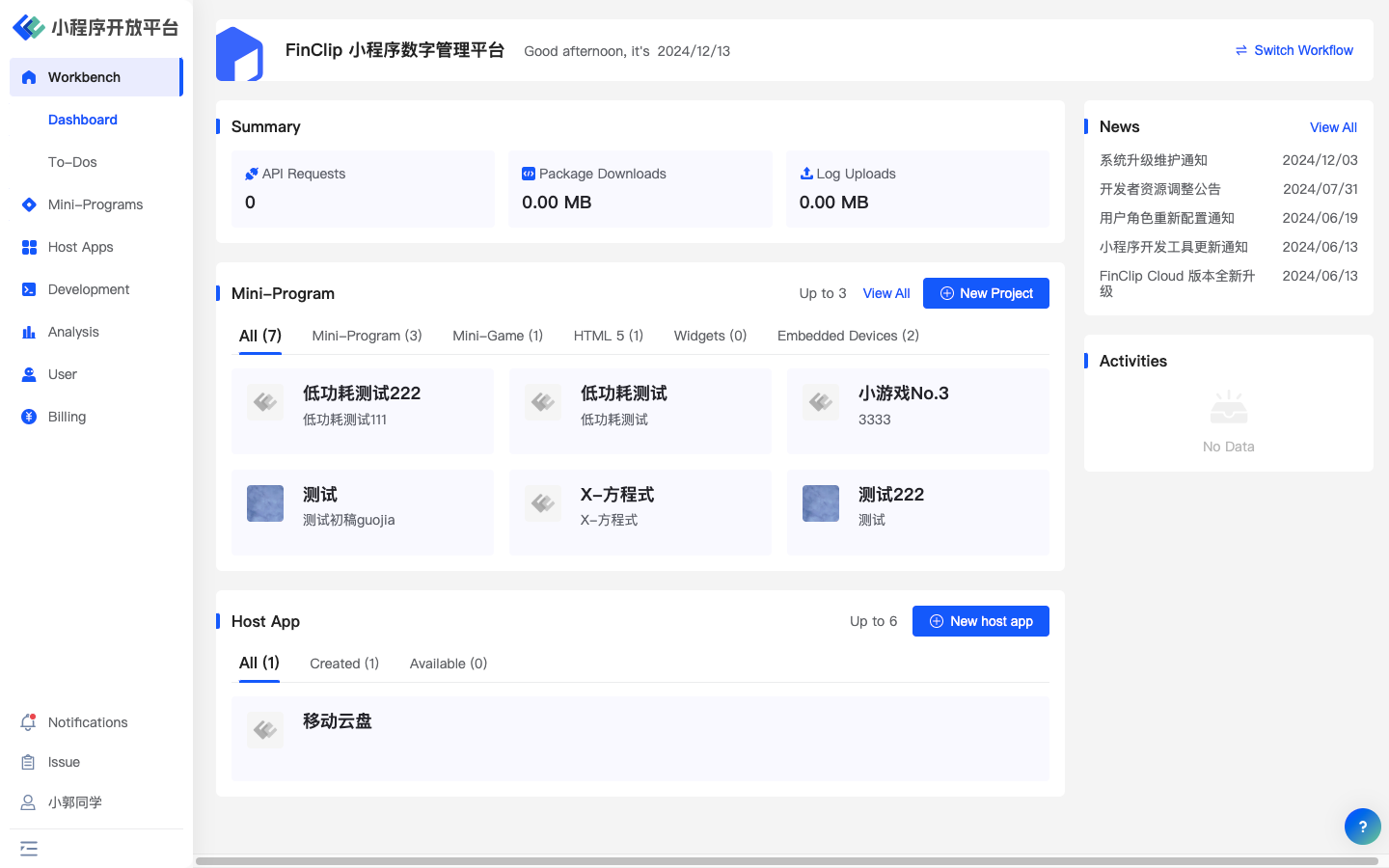
Task: Click the Billing yen icon
Action: [29, 417]
